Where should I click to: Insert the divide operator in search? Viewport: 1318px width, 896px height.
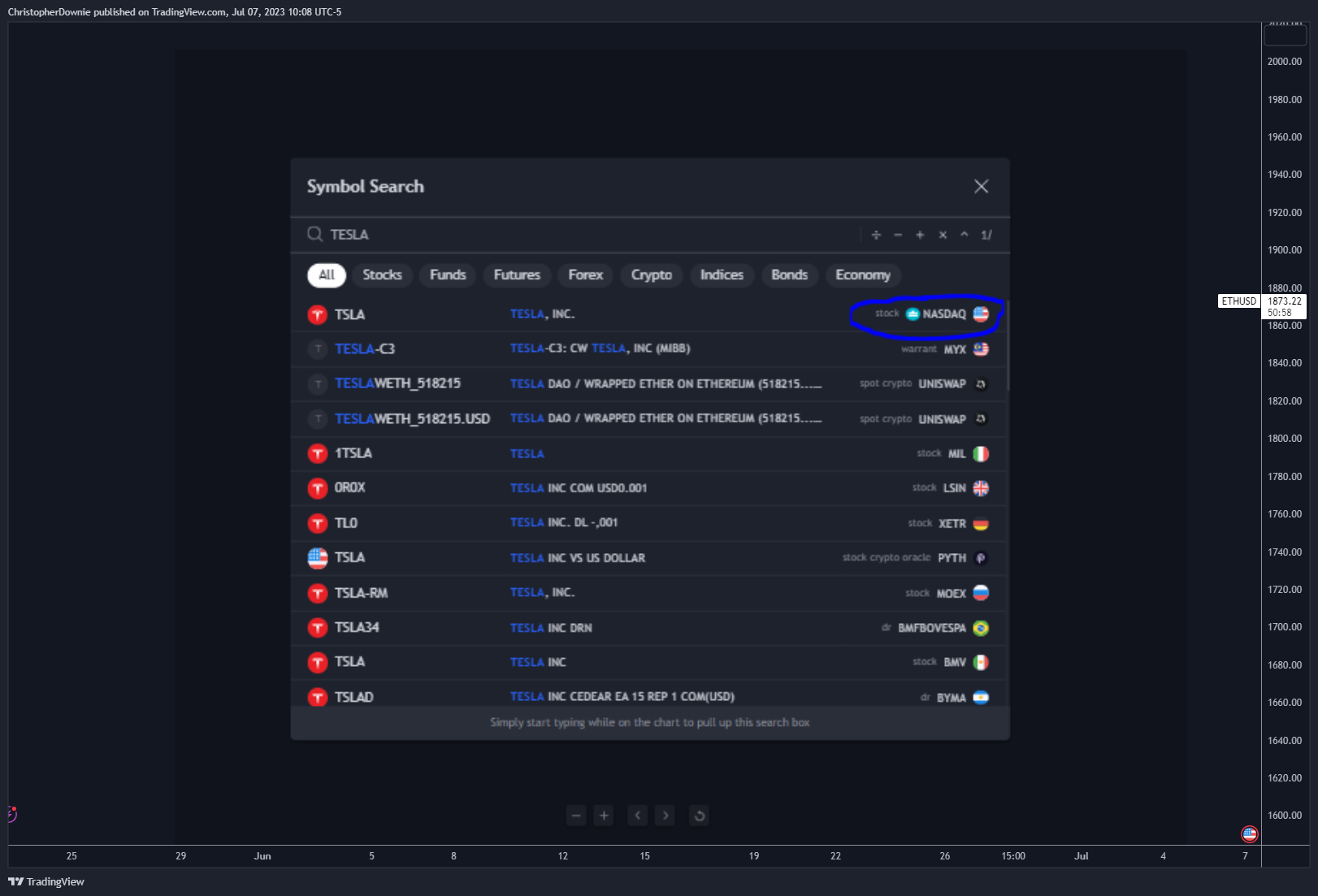[876, 235]
